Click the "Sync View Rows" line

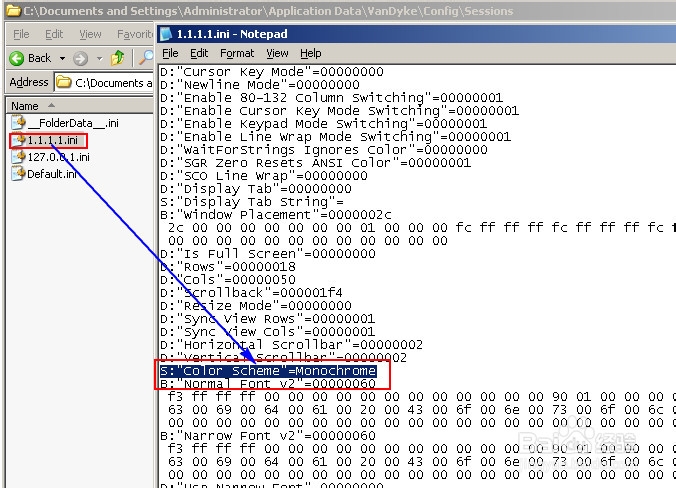click(x=267, y=319)
